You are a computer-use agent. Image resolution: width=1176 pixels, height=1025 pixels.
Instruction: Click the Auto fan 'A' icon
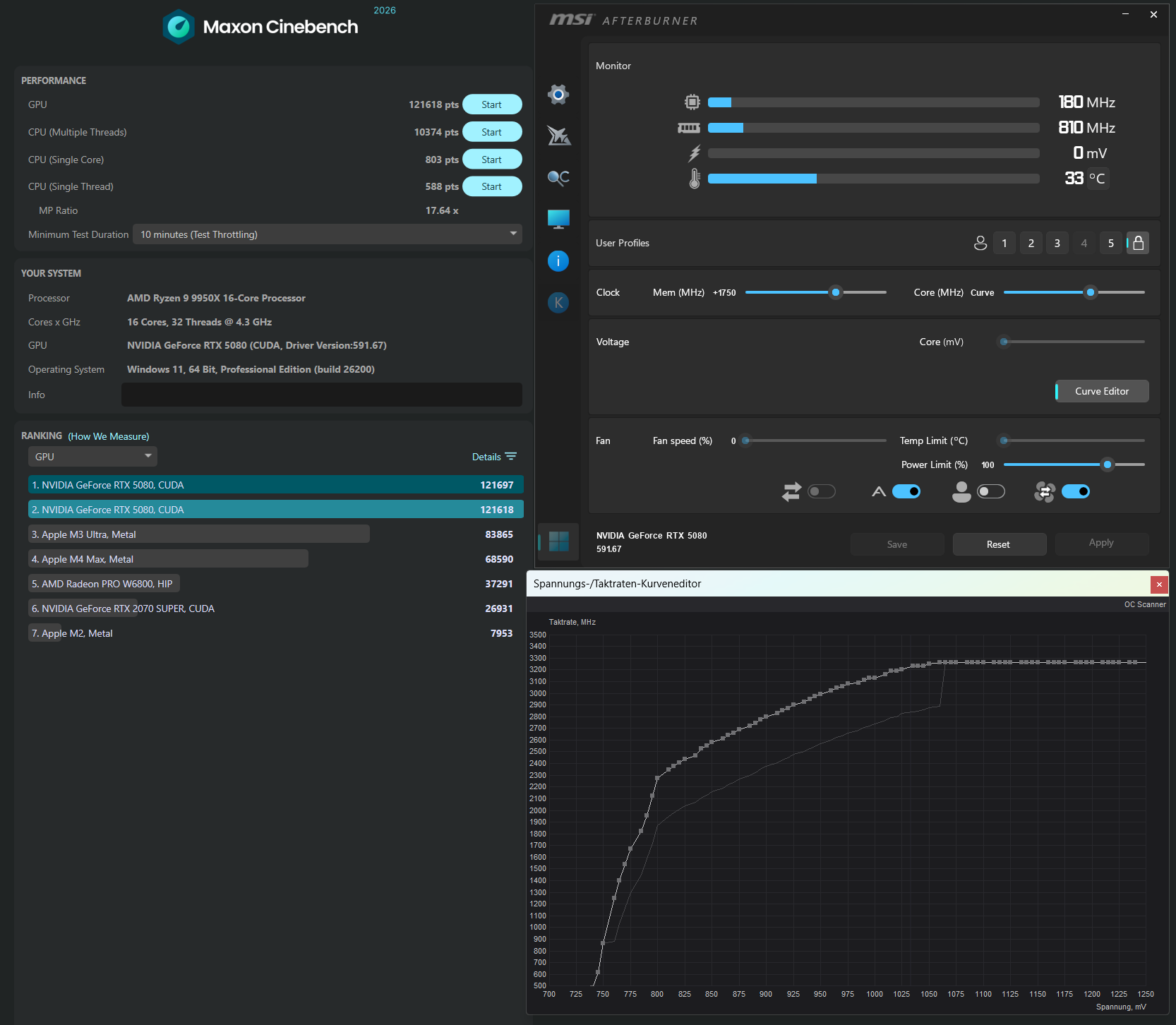[x=879, y=491]
